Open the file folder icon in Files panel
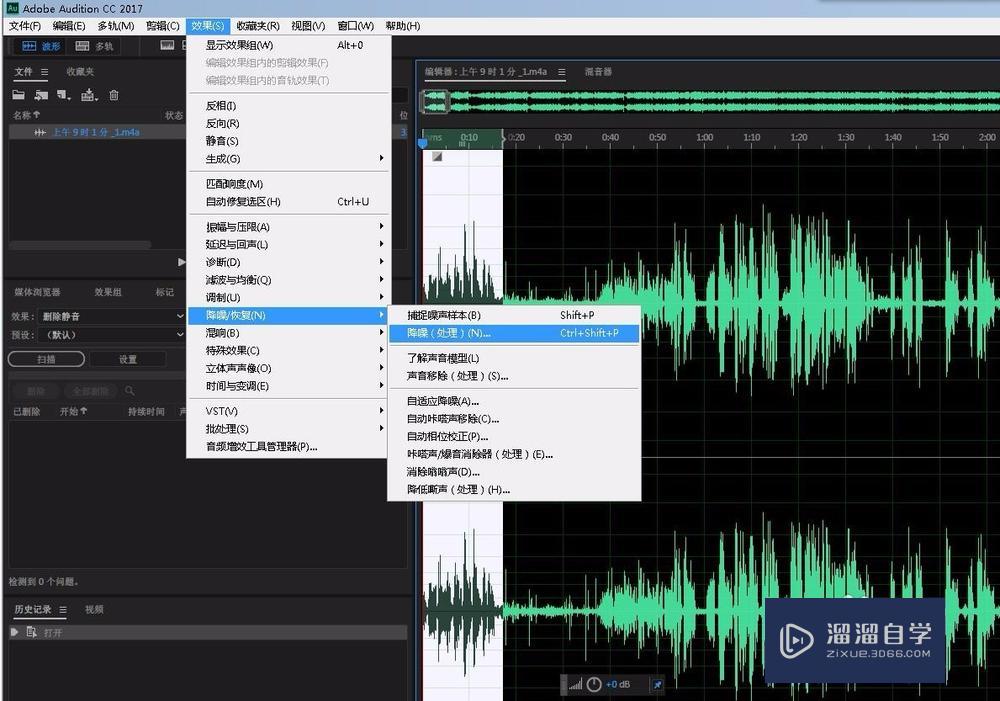This screenshot has height=701, width=1000. click(x=18, y=96)
